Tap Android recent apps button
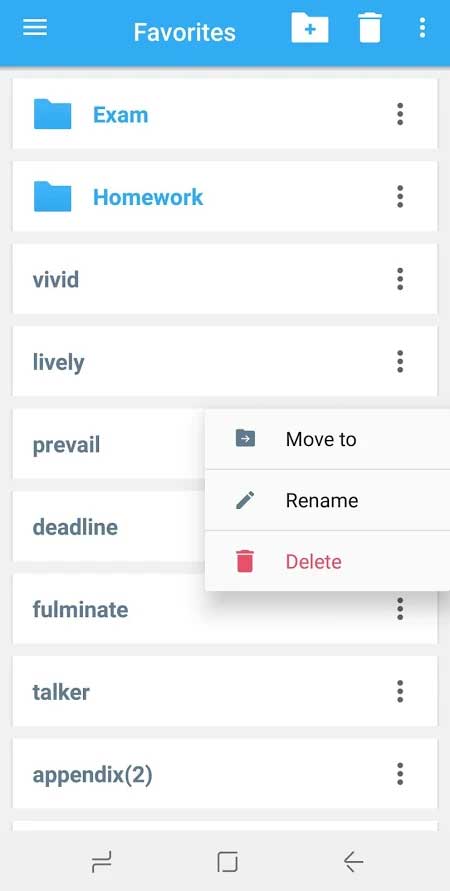The image size is (450, 891). point(101,862)
